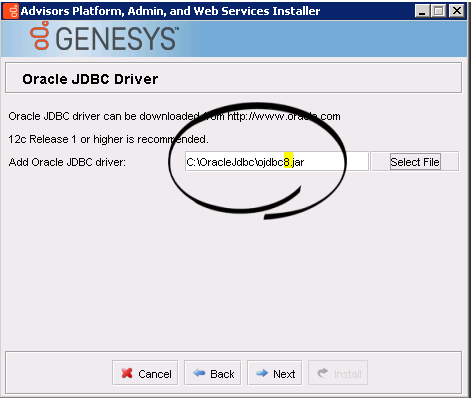
Task: Click the 'Oracle JDBC Driver' heading
Action: tap(90, 79)
